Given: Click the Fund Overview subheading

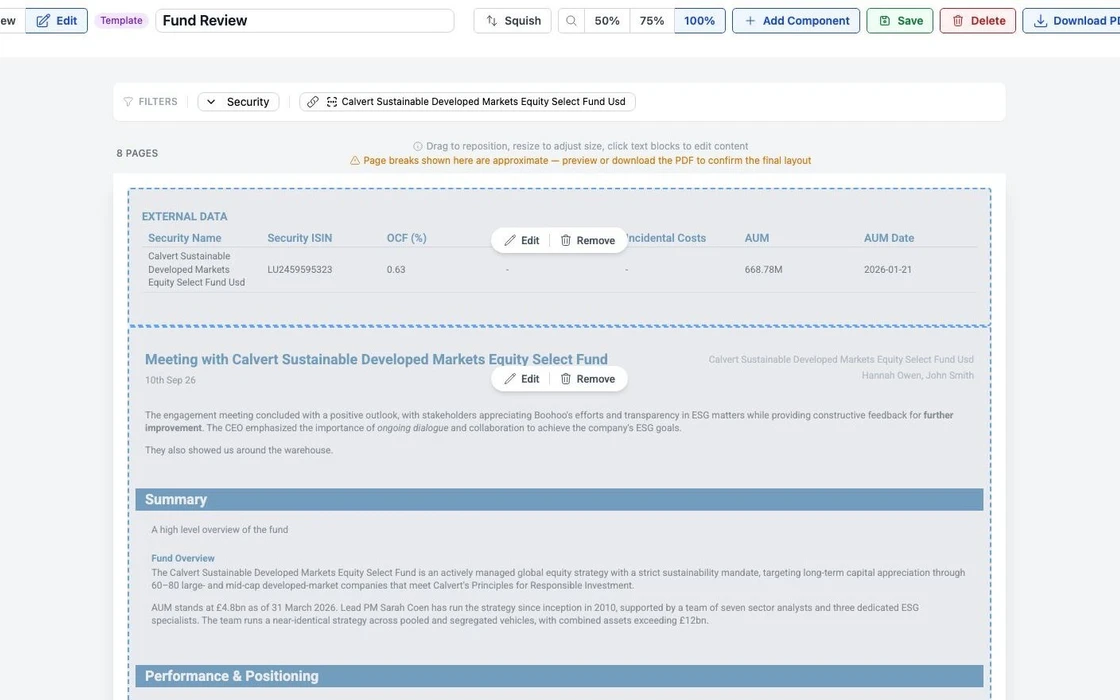Looking at the screenshot, I should (183, 559).
